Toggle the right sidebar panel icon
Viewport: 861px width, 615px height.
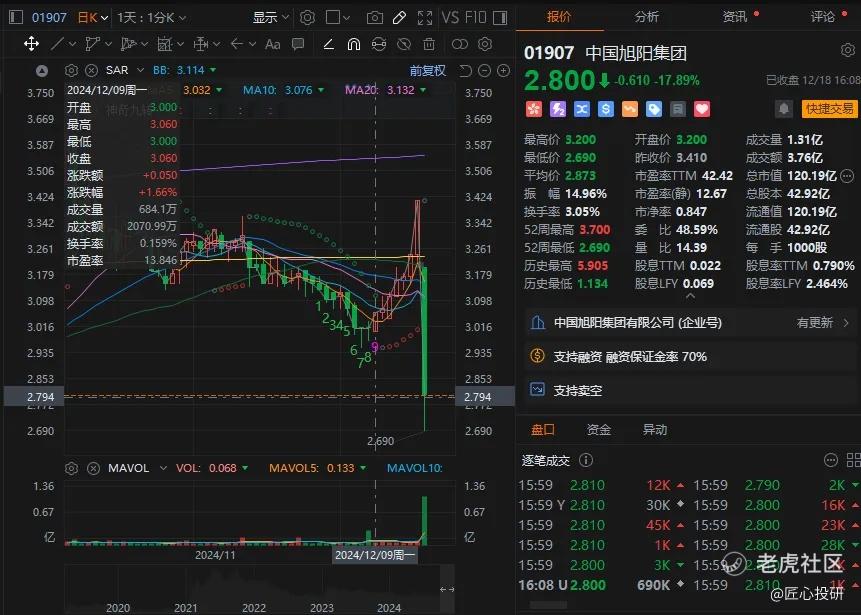tap(500, 18)
